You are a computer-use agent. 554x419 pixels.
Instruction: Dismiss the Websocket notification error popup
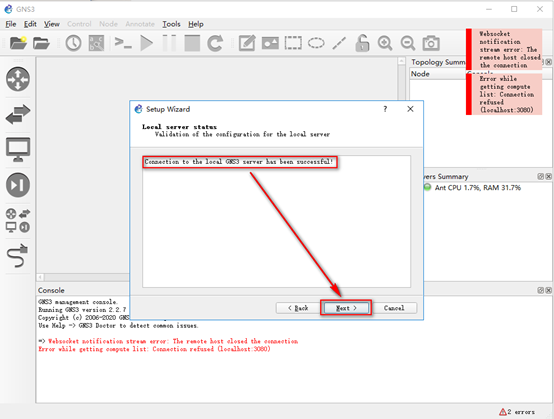[x=504, y=49]
